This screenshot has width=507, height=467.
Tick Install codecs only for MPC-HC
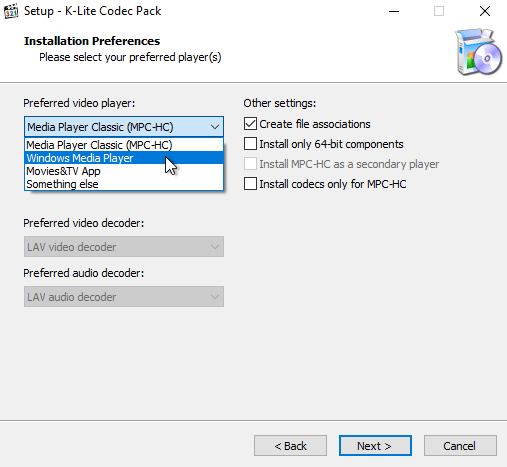pyautogui.click(x=250, y=184)
